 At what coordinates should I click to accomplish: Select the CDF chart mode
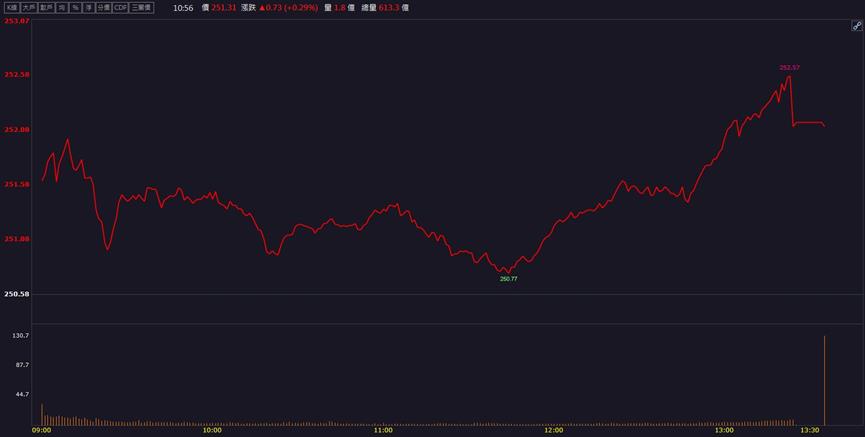pos(120,8)
